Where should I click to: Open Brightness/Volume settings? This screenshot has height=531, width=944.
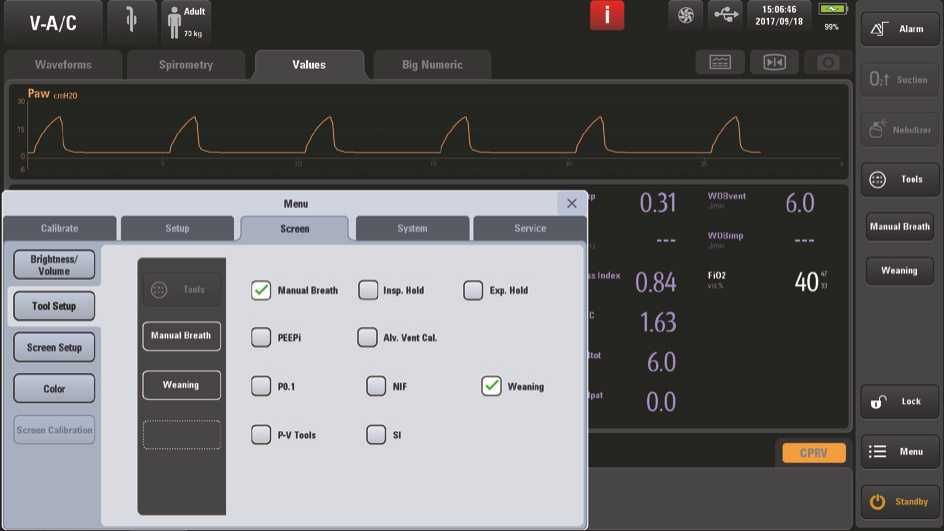point(54,265)
